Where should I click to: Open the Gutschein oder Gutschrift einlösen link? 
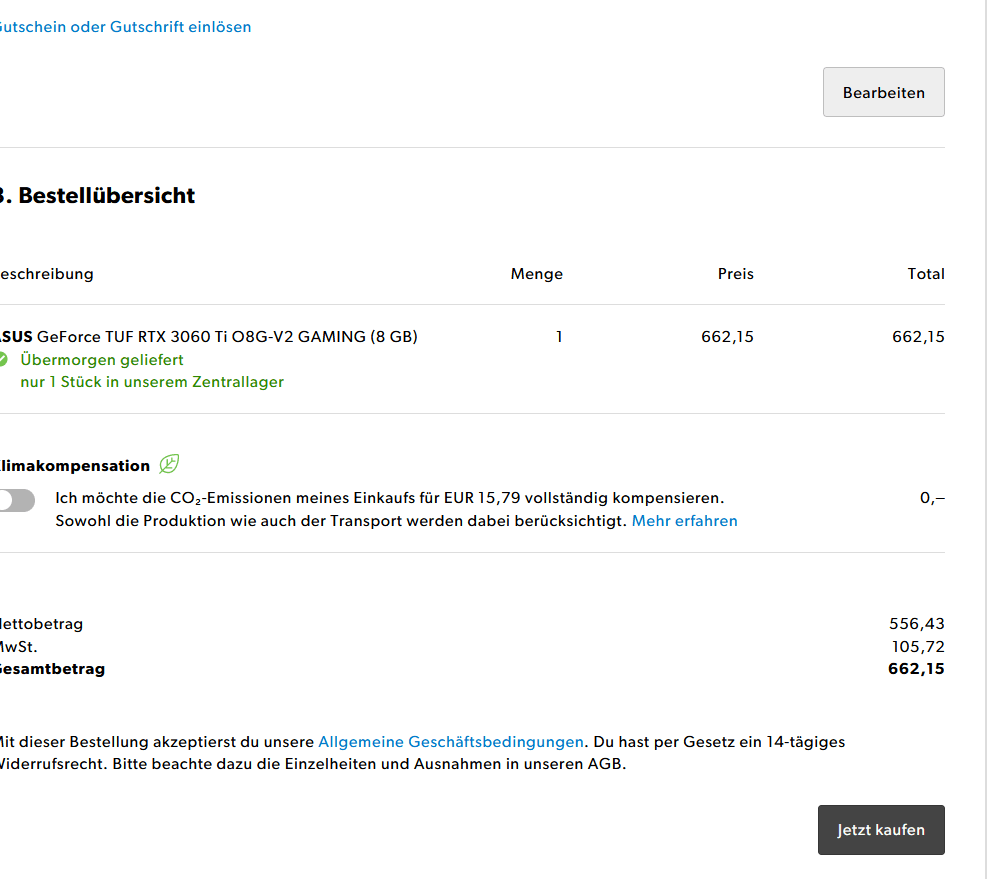coord(125,27)
